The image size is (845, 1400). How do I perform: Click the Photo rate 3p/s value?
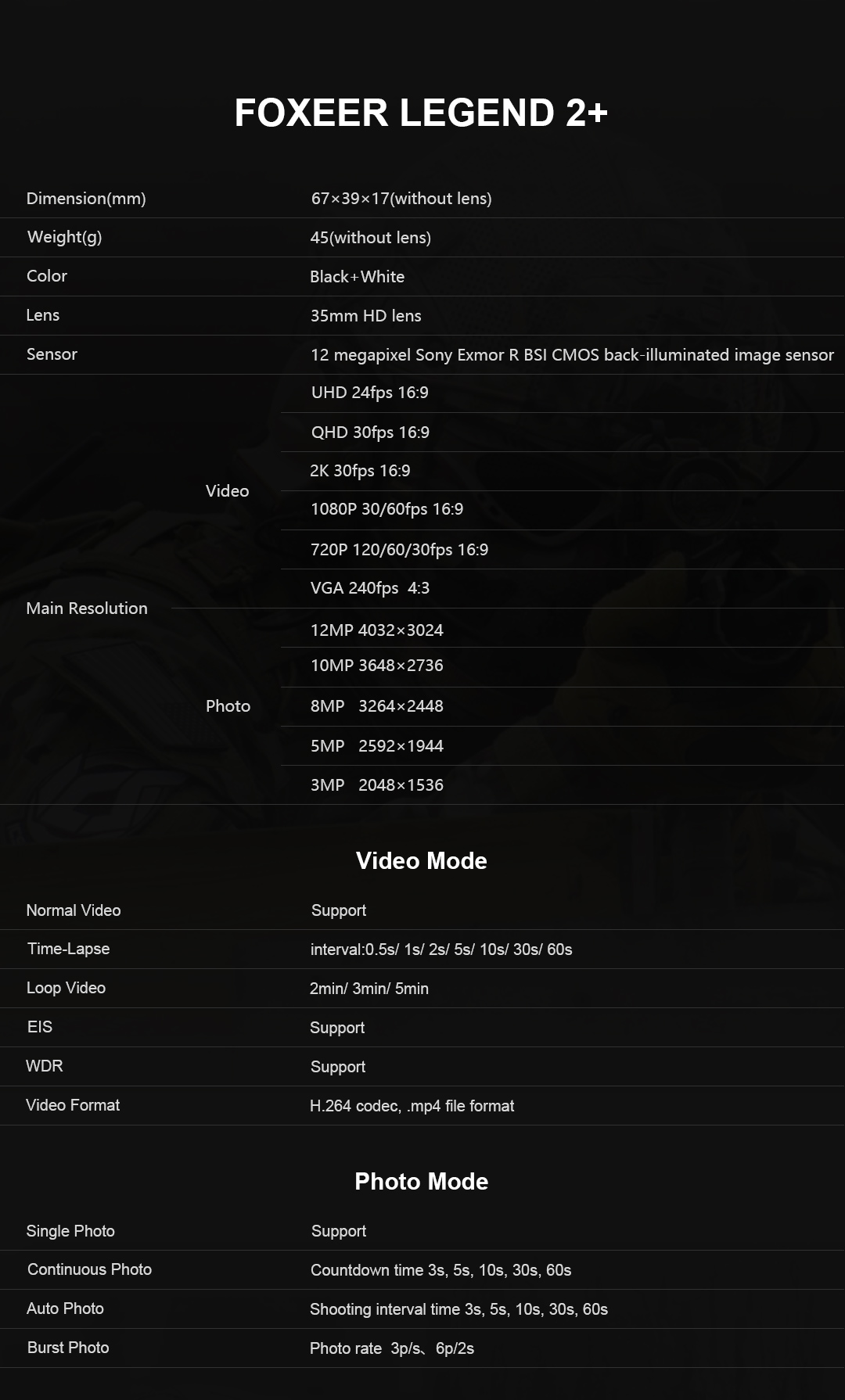(392, 1348)
